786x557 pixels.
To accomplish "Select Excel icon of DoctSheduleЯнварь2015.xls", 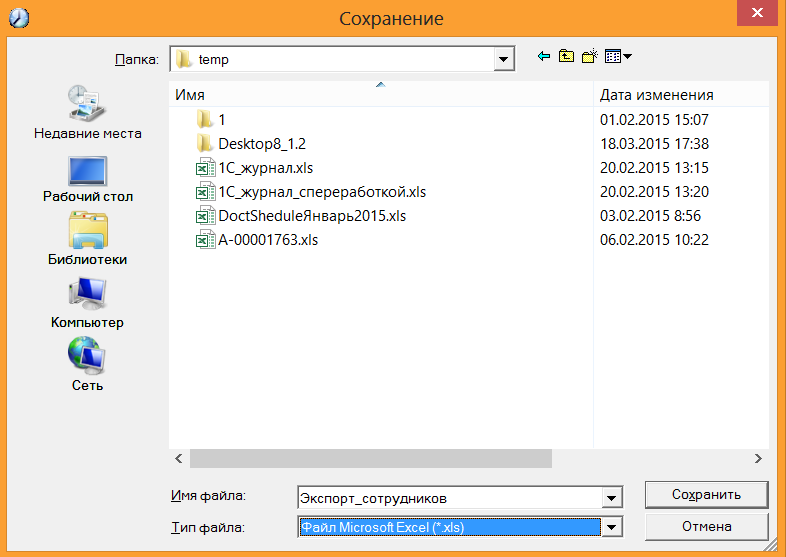I will [206, 216].
